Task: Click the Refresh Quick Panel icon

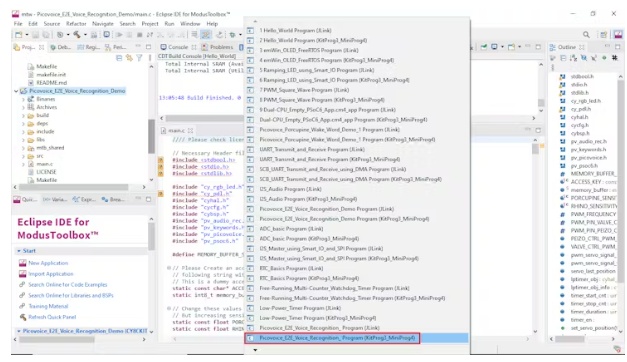Action: 23,317
